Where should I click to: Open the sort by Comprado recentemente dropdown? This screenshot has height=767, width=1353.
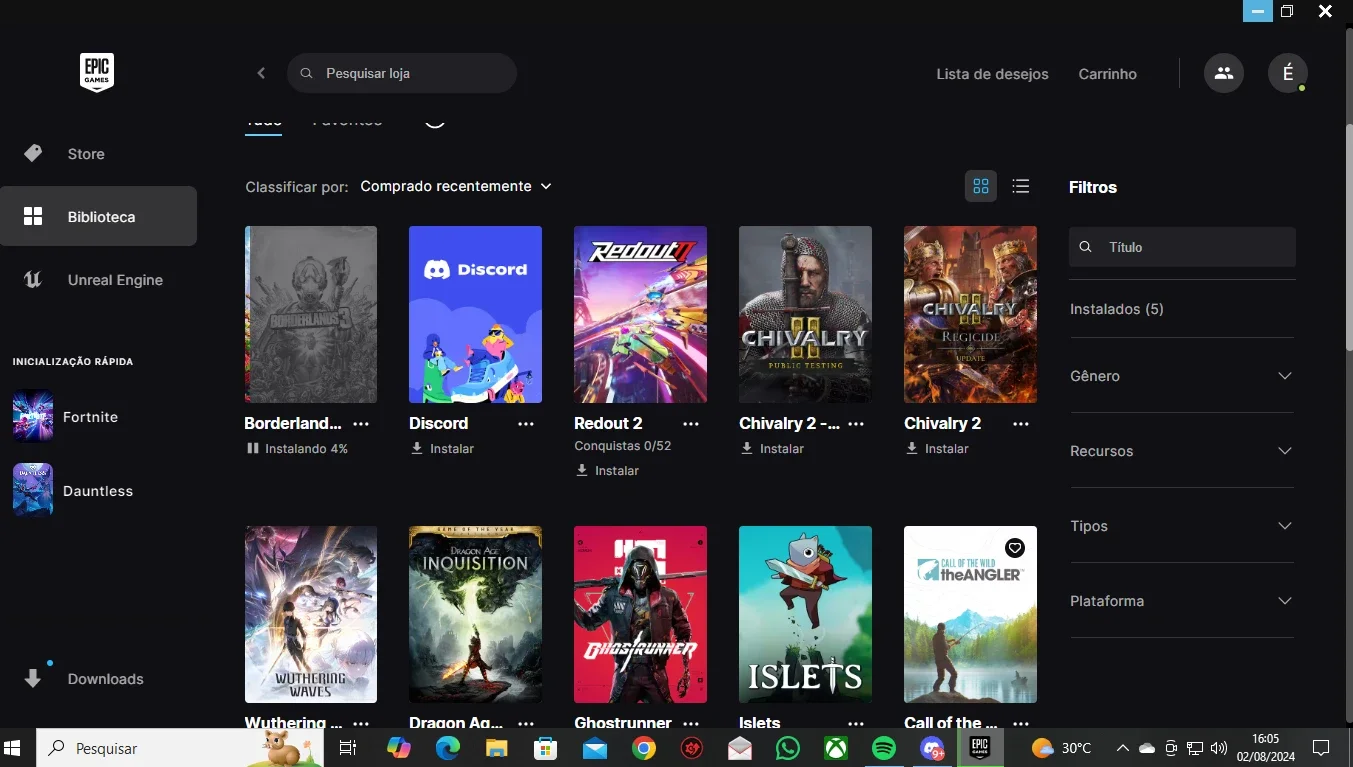click(456, 186)
